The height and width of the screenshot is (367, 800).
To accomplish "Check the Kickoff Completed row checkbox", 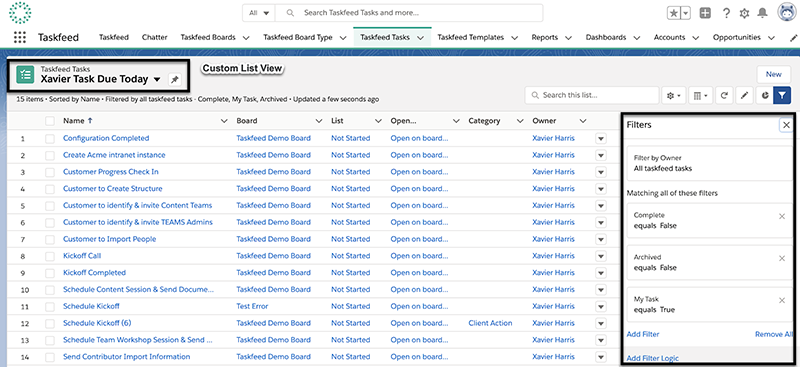I will [49, 273].
